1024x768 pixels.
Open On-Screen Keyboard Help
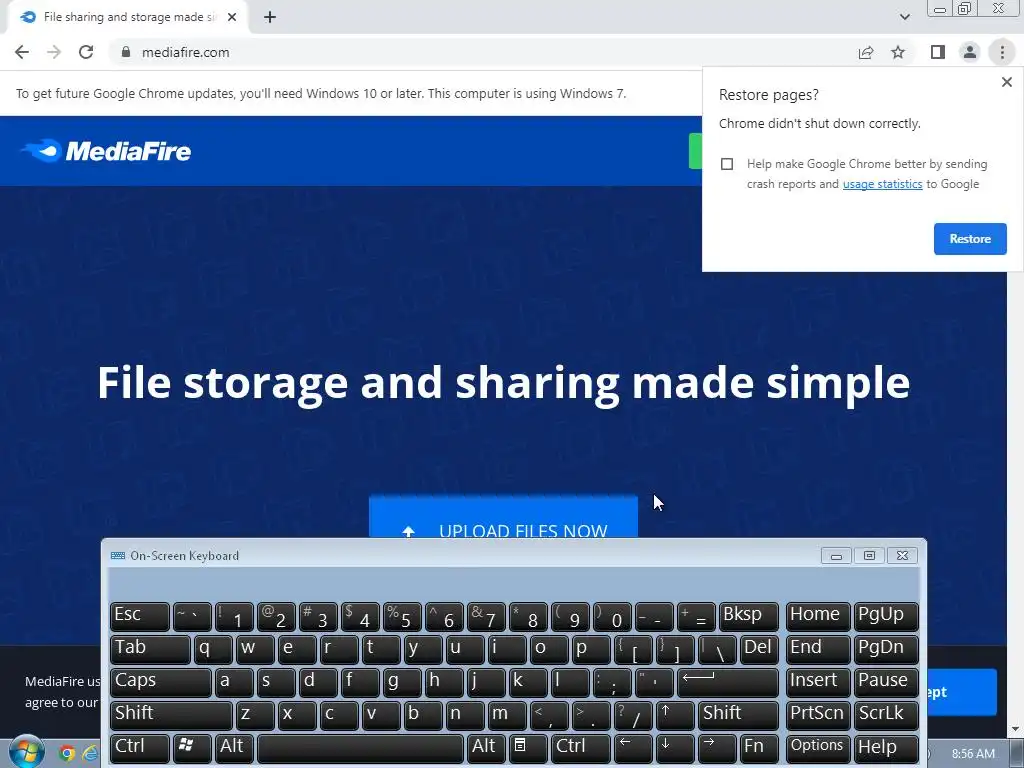coord(886,748)
